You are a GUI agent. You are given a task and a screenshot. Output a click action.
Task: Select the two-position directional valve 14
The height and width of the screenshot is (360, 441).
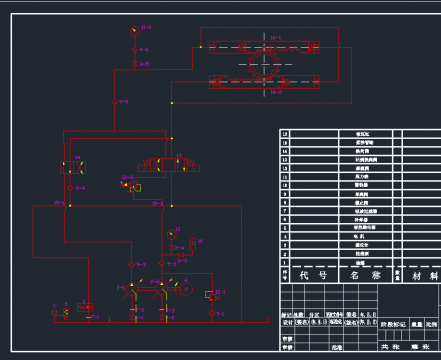pos(73,167)
